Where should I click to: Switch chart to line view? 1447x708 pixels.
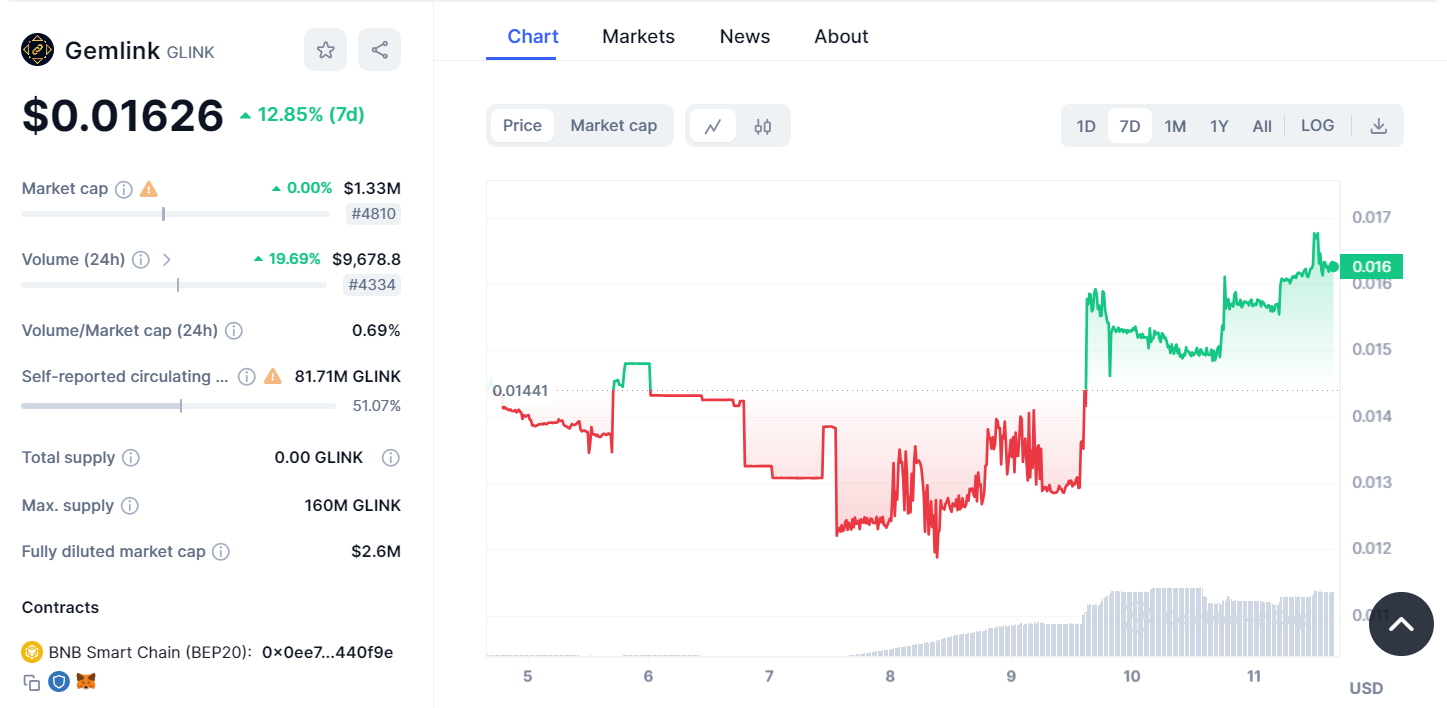(713, 126)
